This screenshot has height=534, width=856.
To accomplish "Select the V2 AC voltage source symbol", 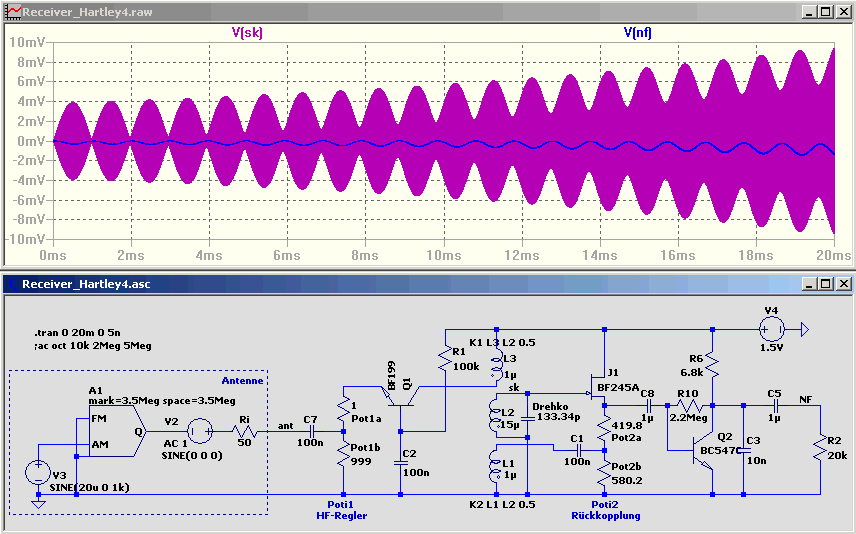I will [198, 431].
